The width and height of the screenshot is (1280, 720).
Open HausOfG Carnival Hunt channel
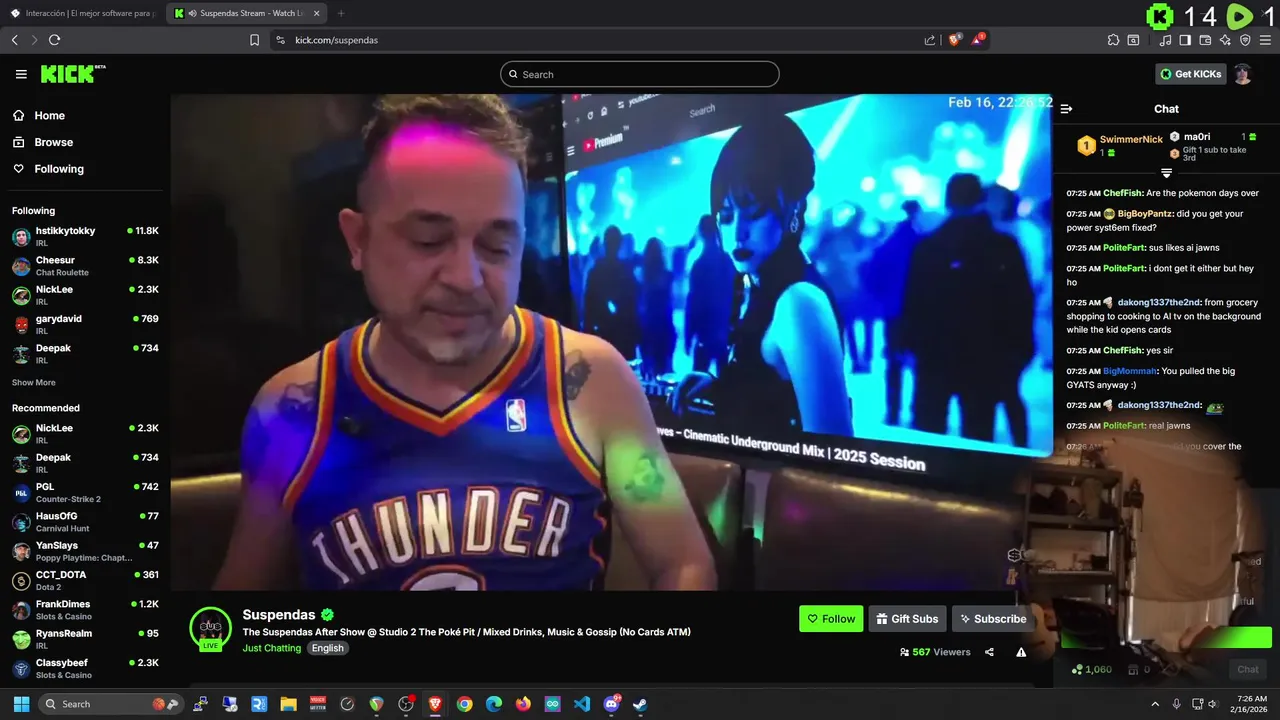point(85,521)
